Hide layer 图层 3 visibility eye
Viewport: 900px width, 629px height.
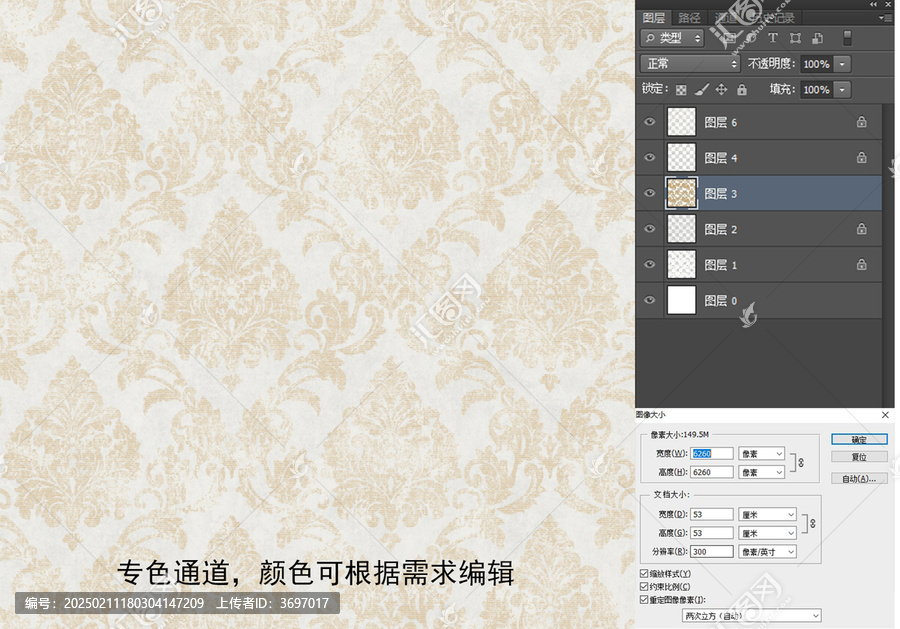pos(650,193)
